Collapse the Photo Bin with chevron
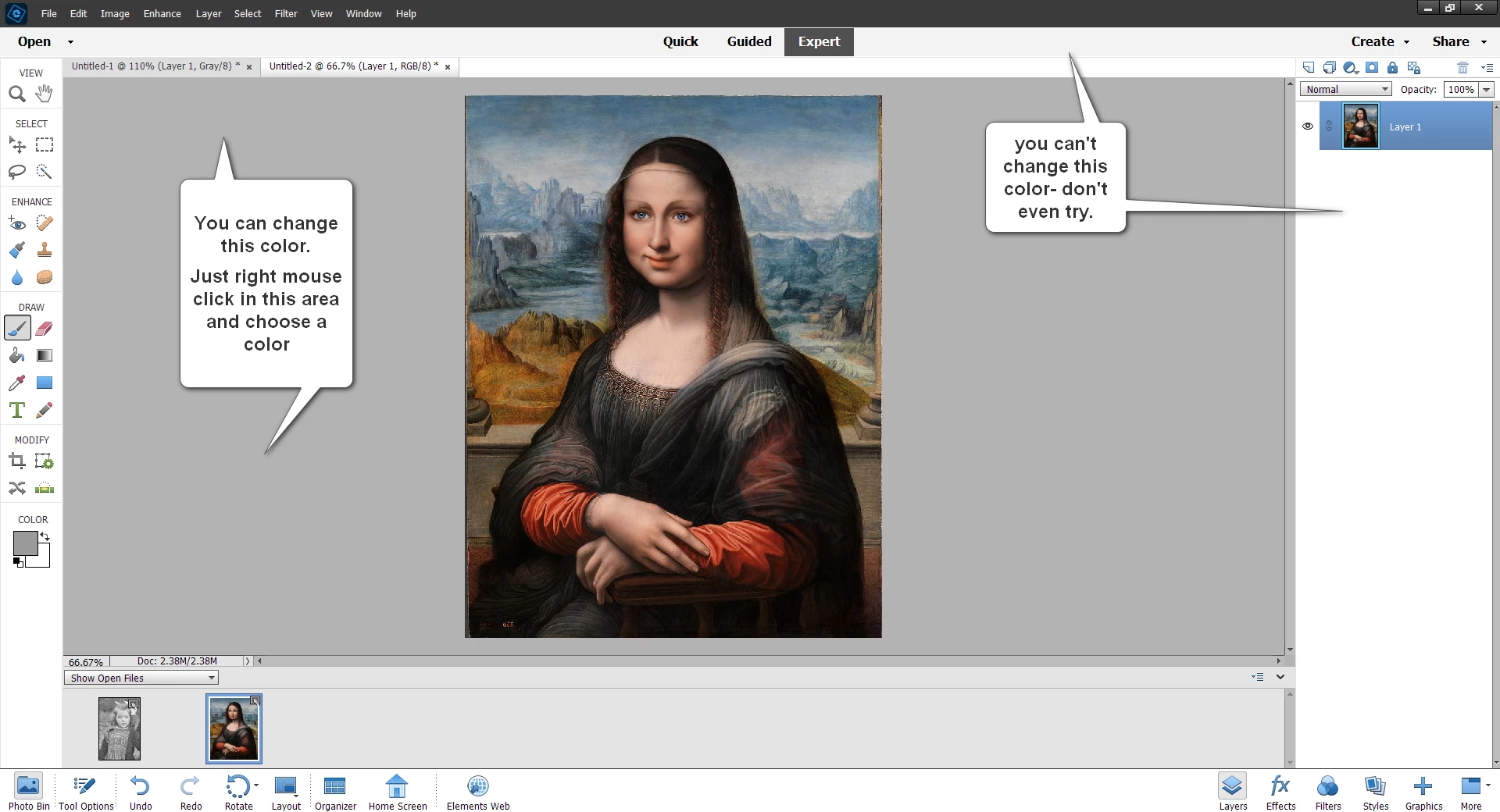 pos(1280,677)
